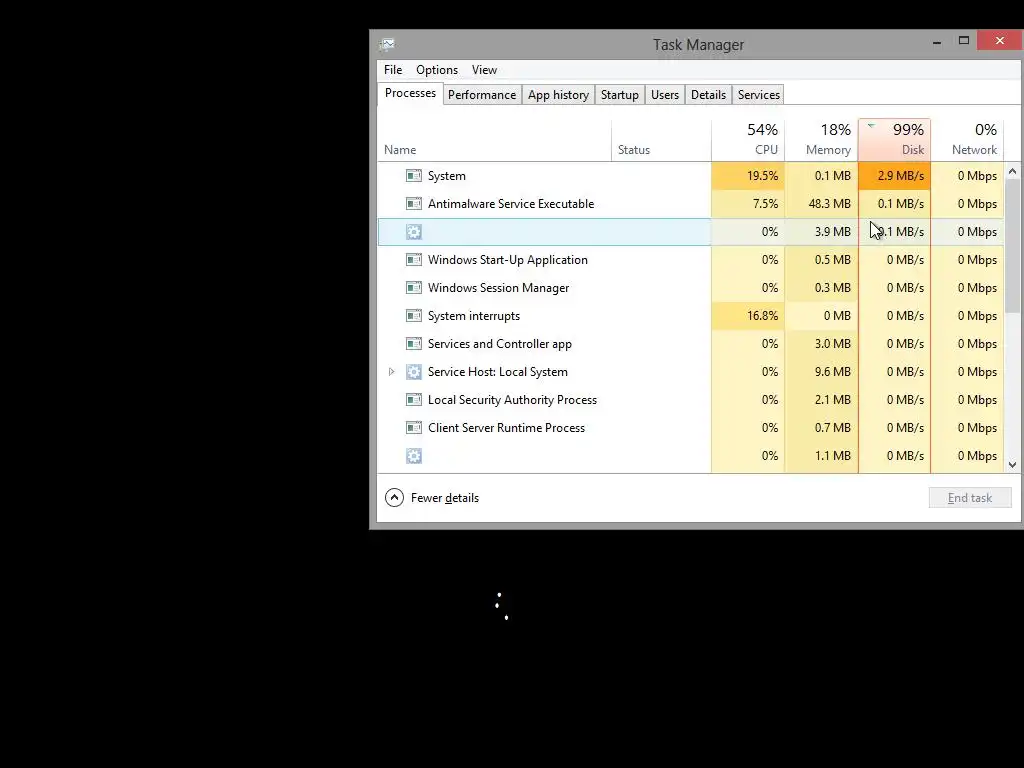Switch to the Details tab
Image resolution: width=1024 pixels, height=768 pixels.
point(709,95)
